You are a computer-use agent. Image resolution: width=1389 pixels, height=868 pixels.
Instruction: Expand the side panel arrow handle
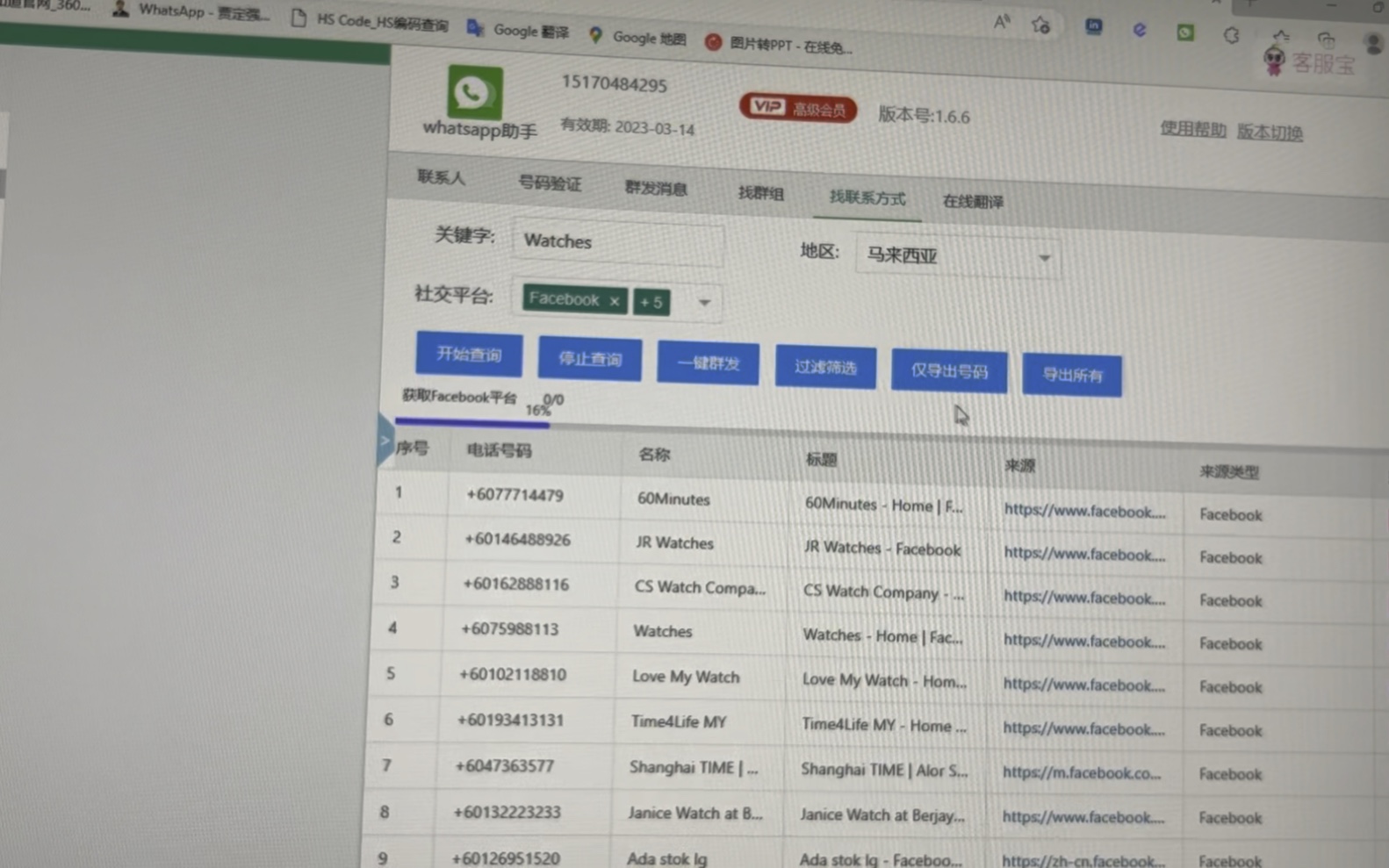tap(385, 442)
